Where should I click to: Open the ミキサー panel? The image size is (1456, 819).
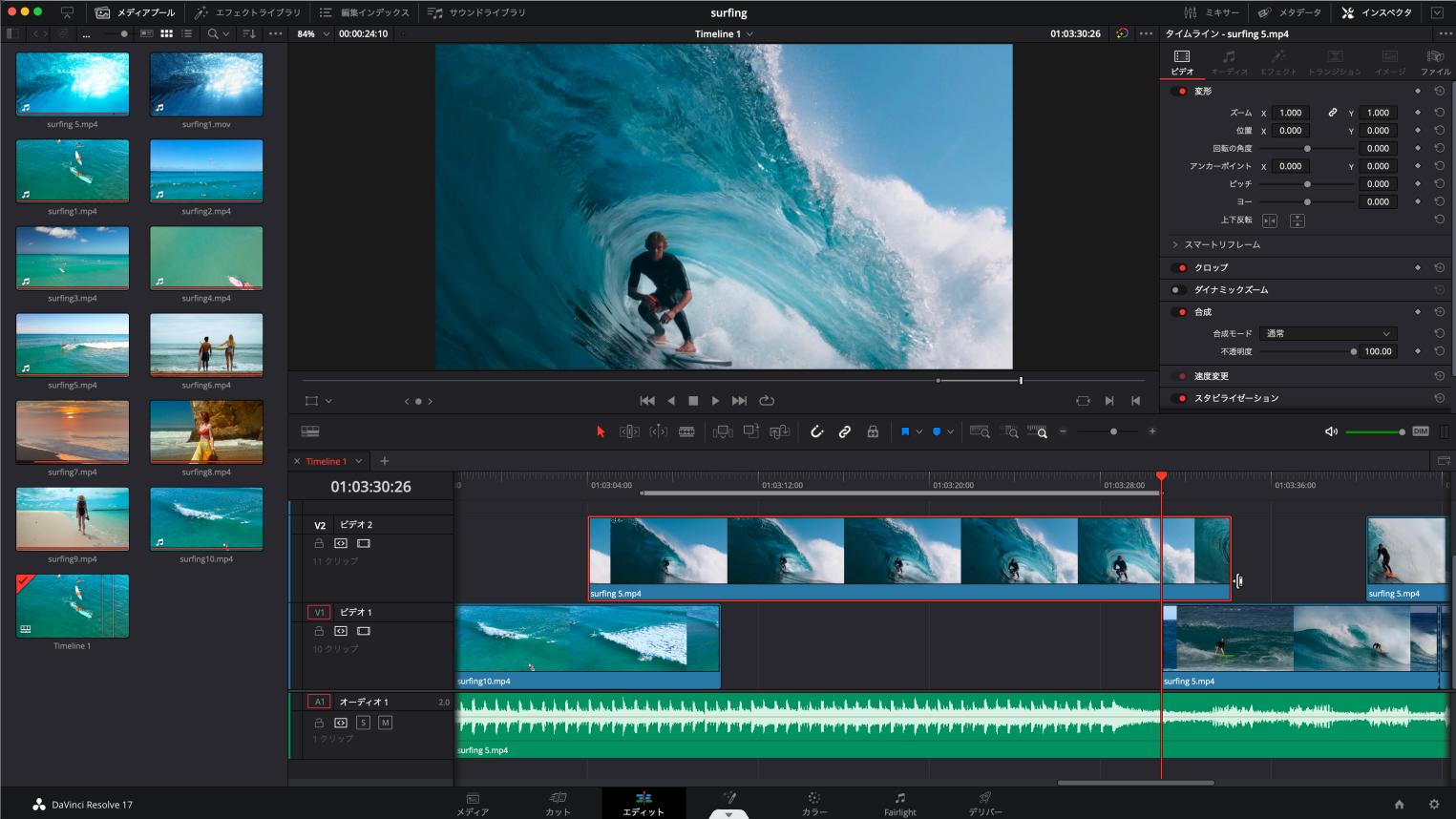tap(1212, 12)
